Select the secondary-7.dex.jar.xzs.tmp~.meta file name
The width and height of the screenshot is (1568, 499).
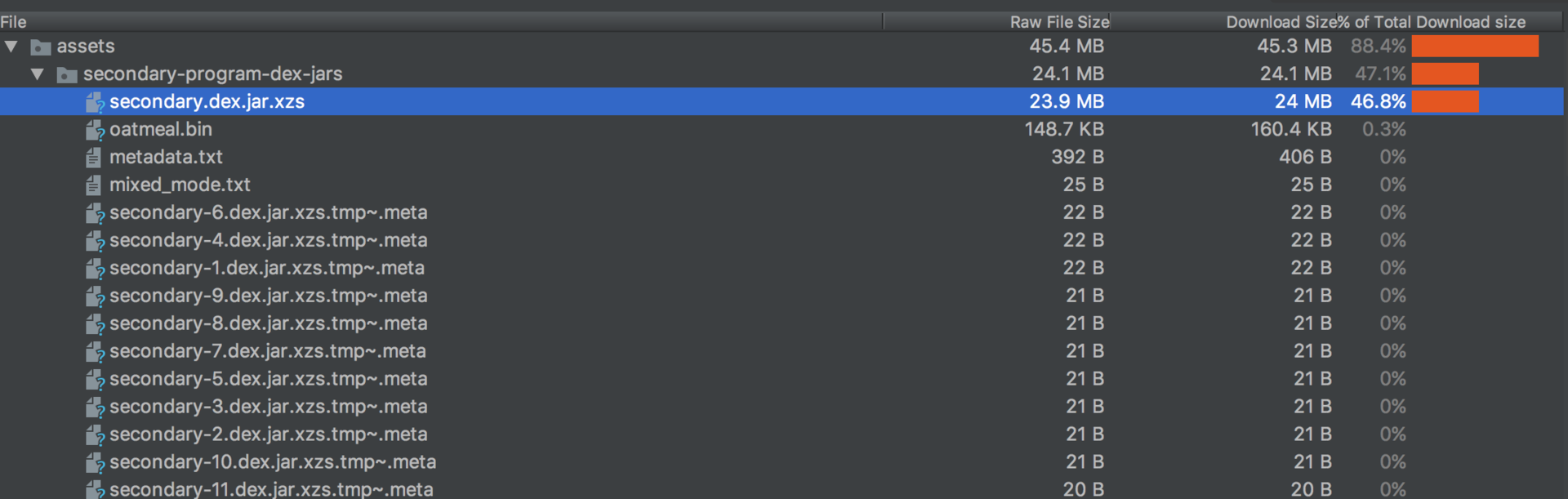[x=268, y=351]
